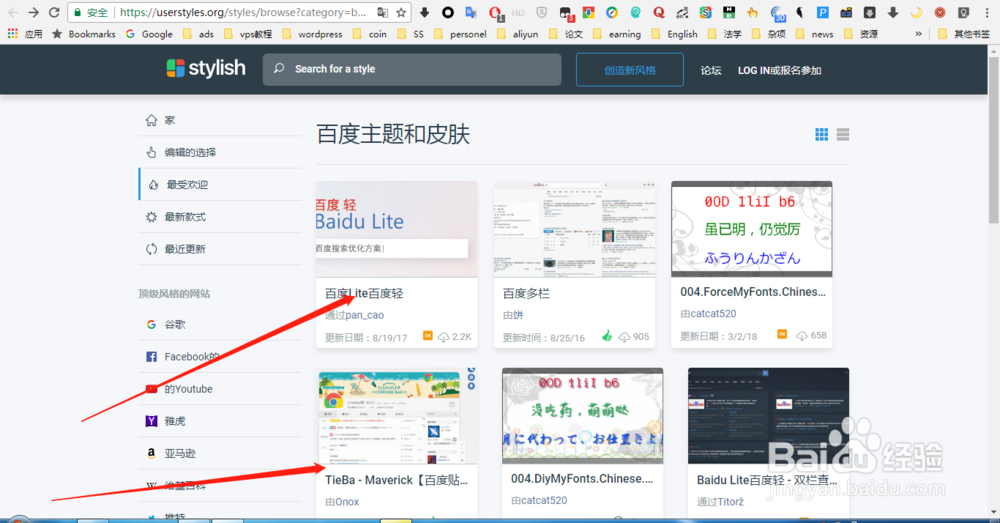
Task: Click orange hand extension icon
Action: (x=753, y=12)
